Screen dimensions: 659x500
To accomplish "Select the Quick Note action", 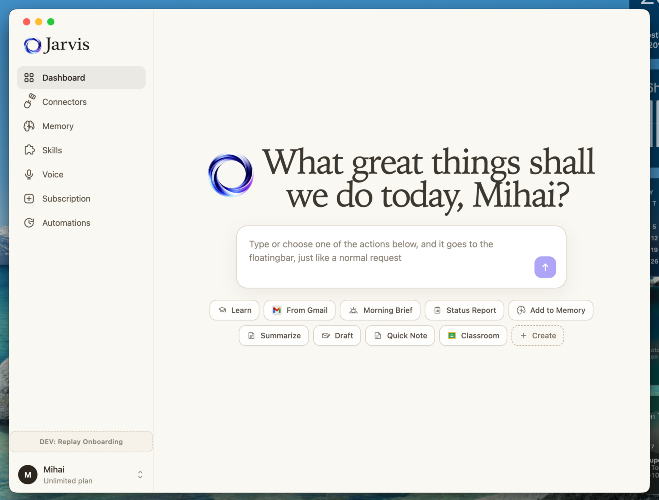I will (x=400, y=335).
